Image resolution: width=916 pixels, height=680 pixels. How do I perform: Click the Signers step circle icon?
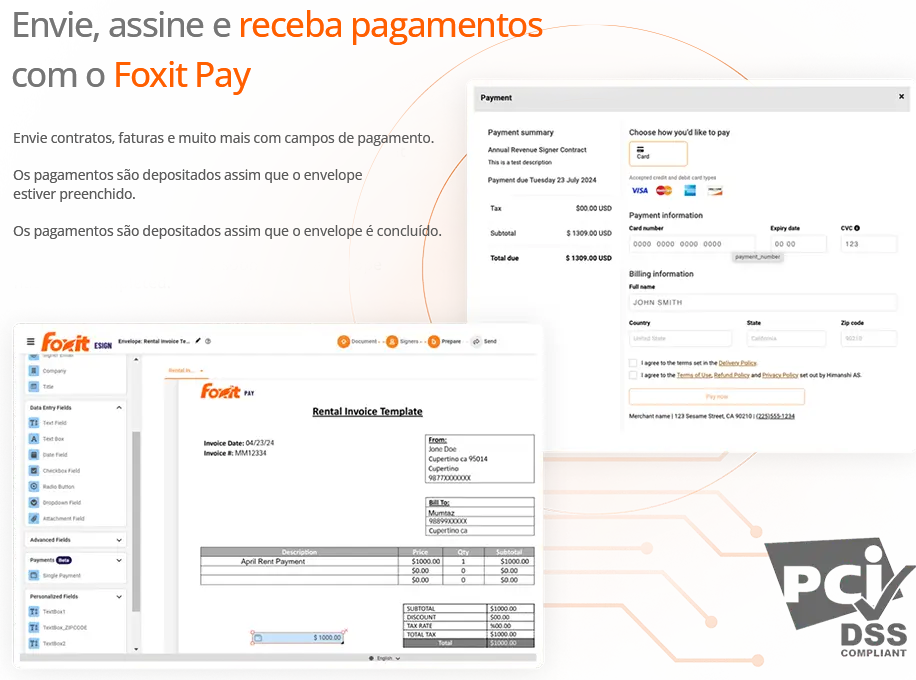(x=392, y=341)
